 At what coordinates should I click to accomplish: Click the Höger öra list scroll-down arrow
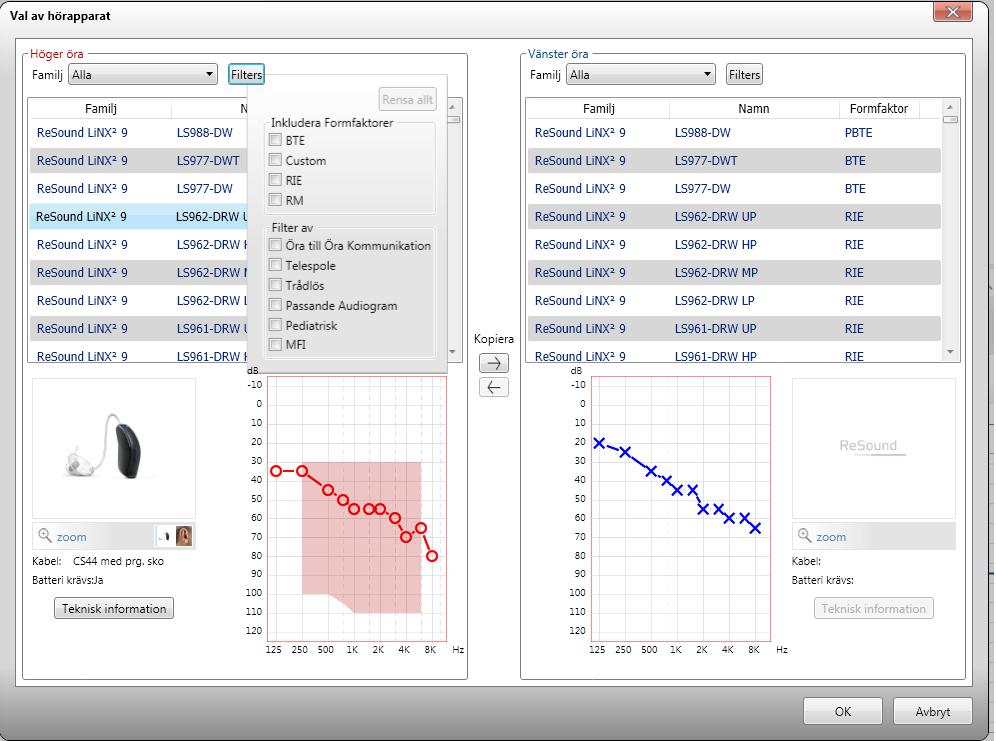click(452, 352)
